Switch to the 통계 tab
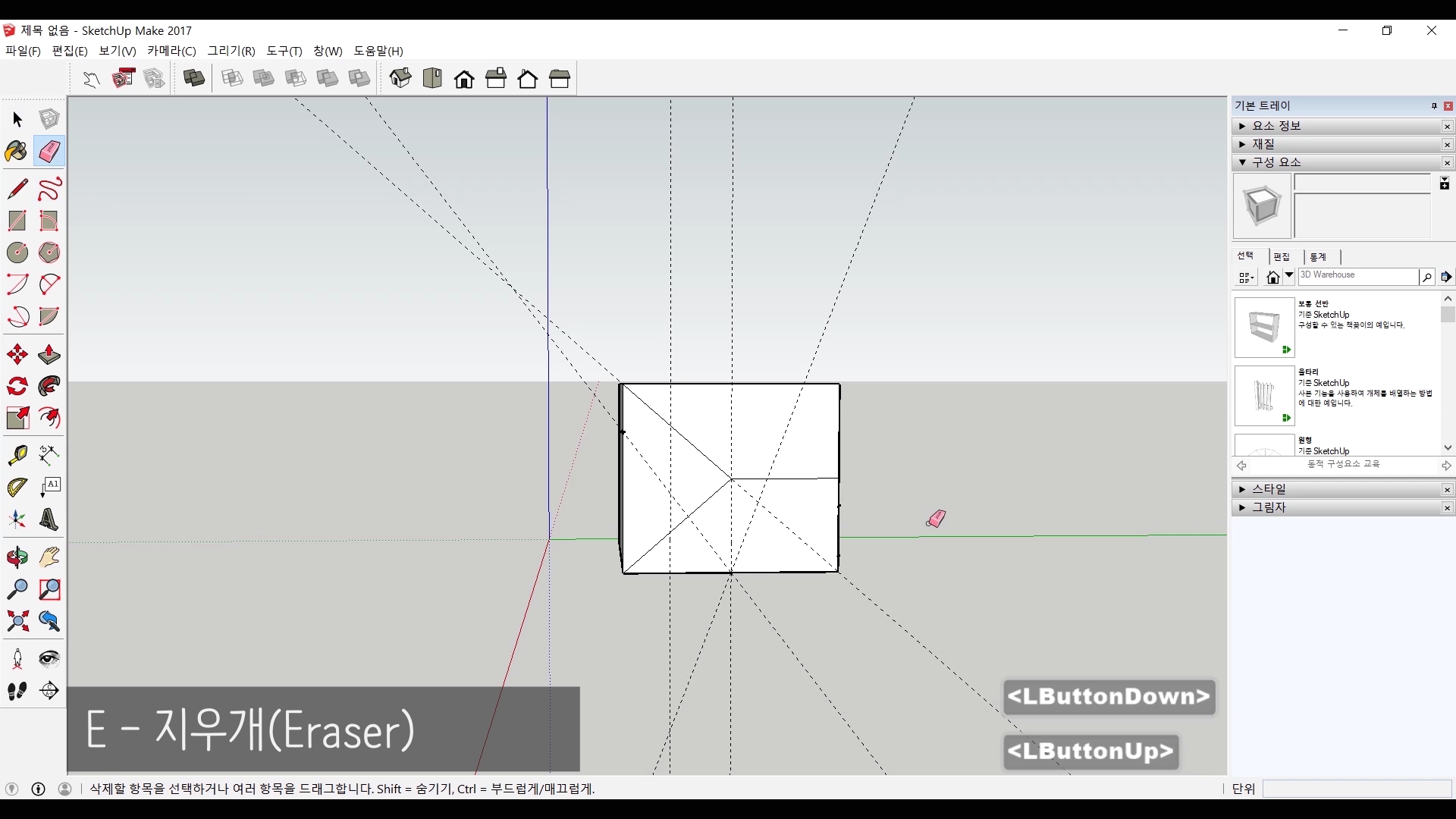This screenshot has width=1456, height=819. (1318, 257)
